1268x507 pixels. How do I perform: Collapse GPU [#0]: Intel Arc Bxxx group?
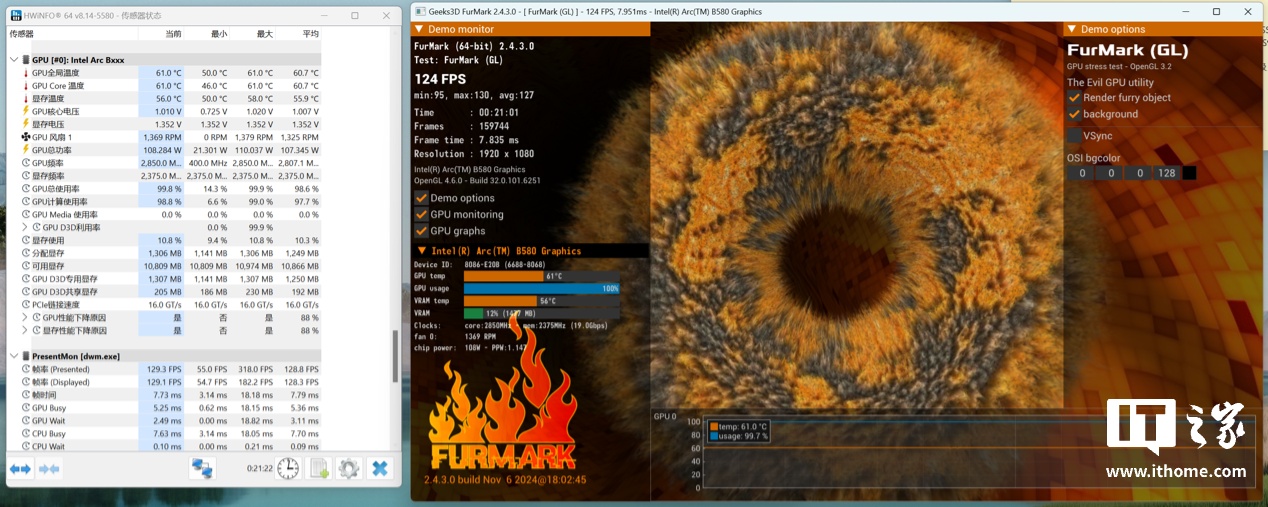coord(14,60)
